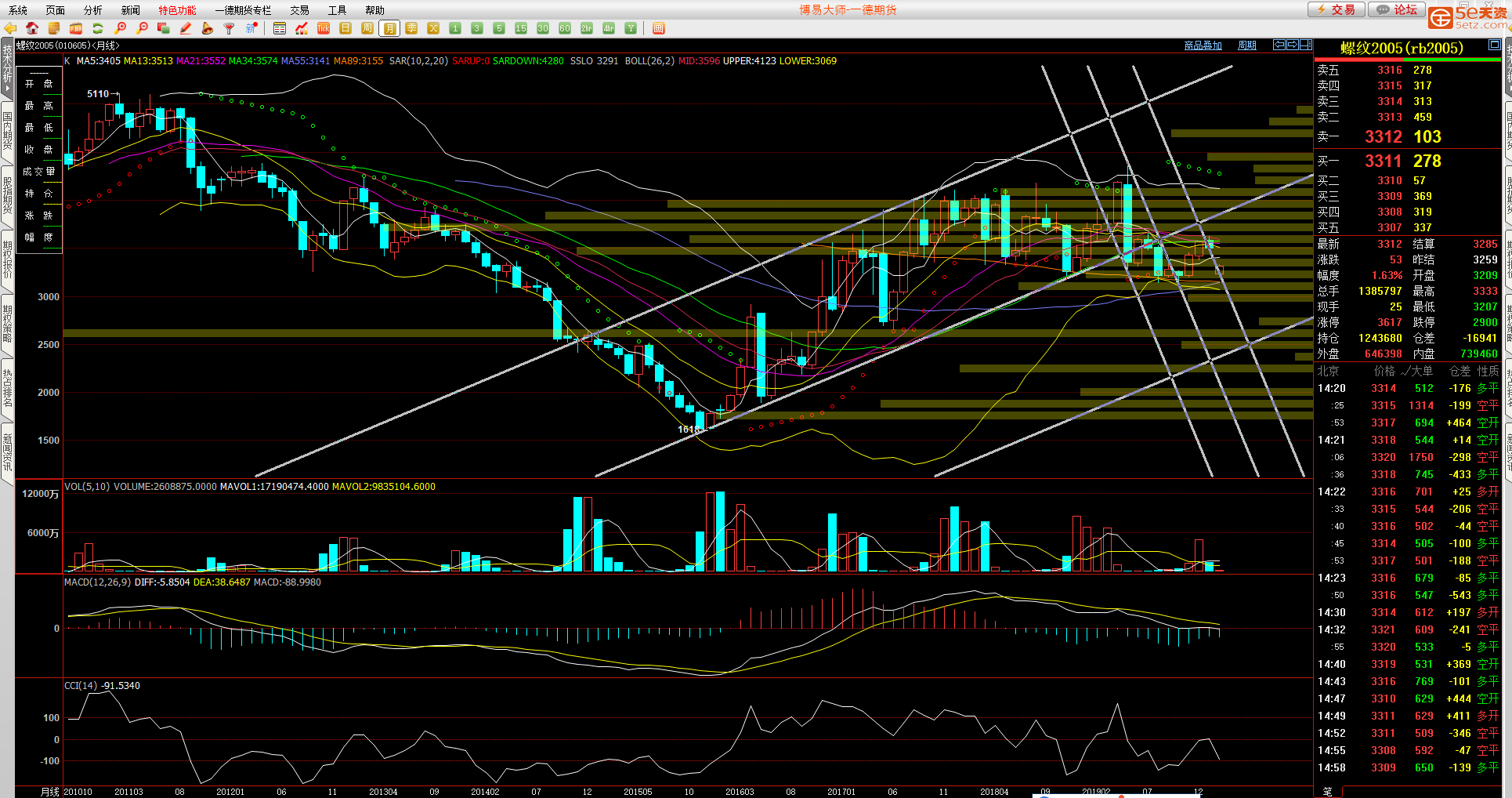Click the previous contract left arrow

(1279, 45)
